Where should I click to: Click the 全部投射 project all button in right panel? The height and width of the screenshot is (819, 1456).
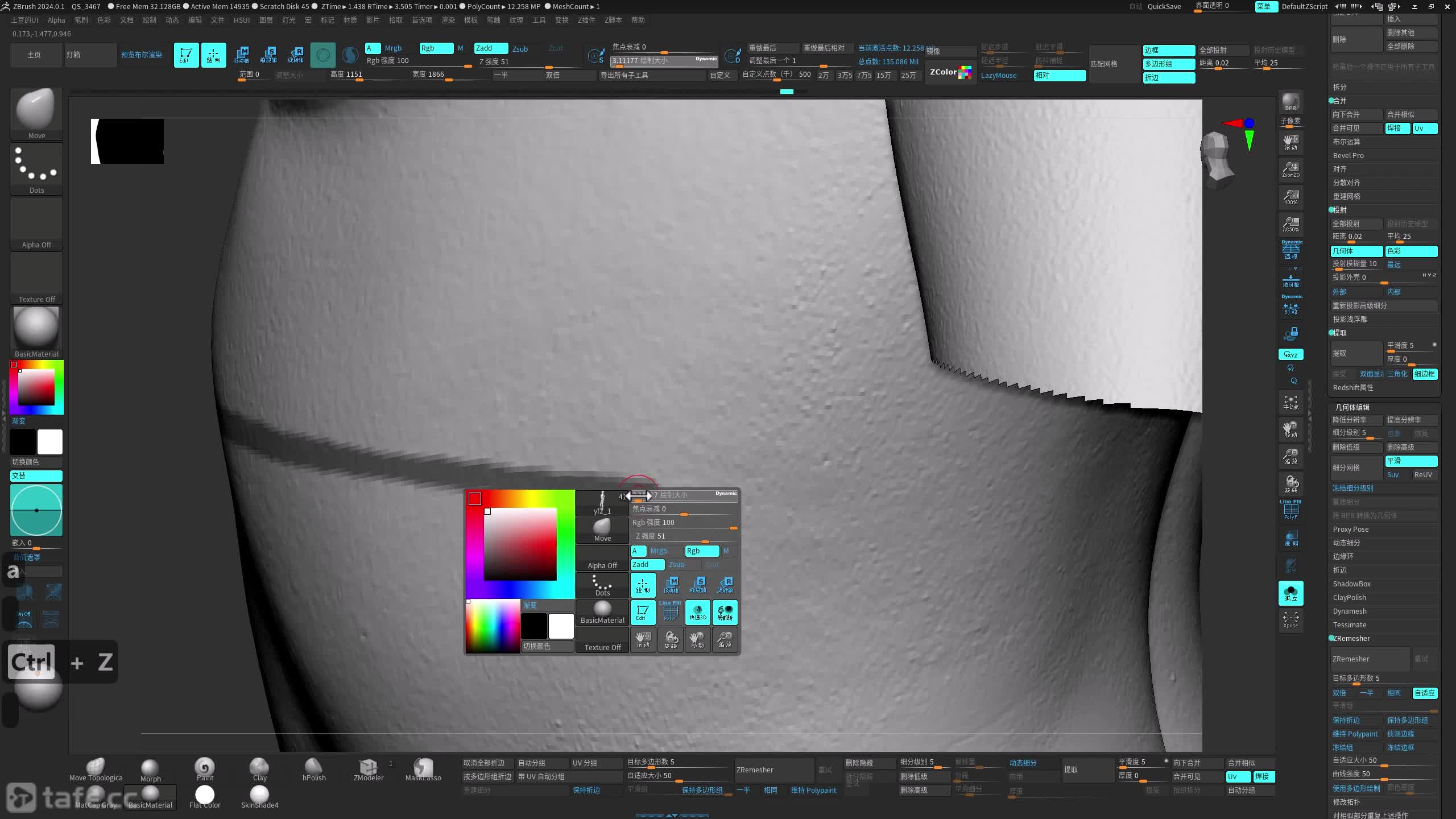1356,224
